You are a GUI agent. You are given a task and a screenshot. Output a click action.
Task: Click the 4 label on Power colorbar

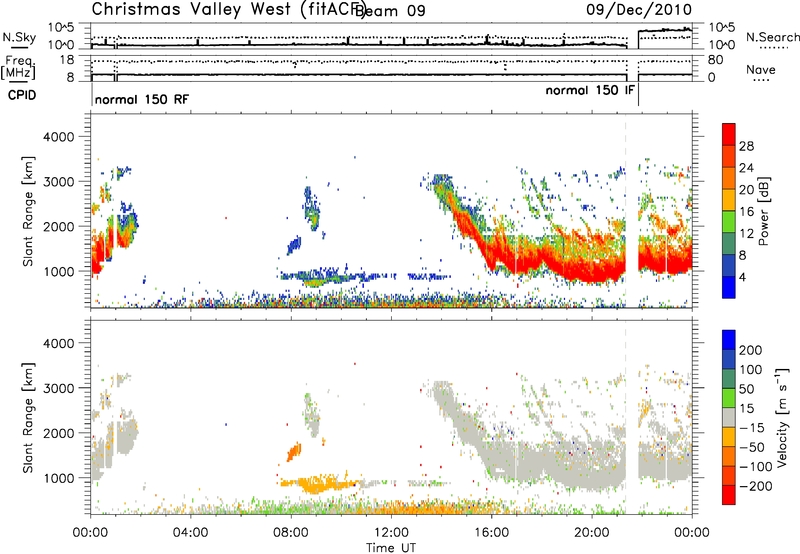(742, 277)
